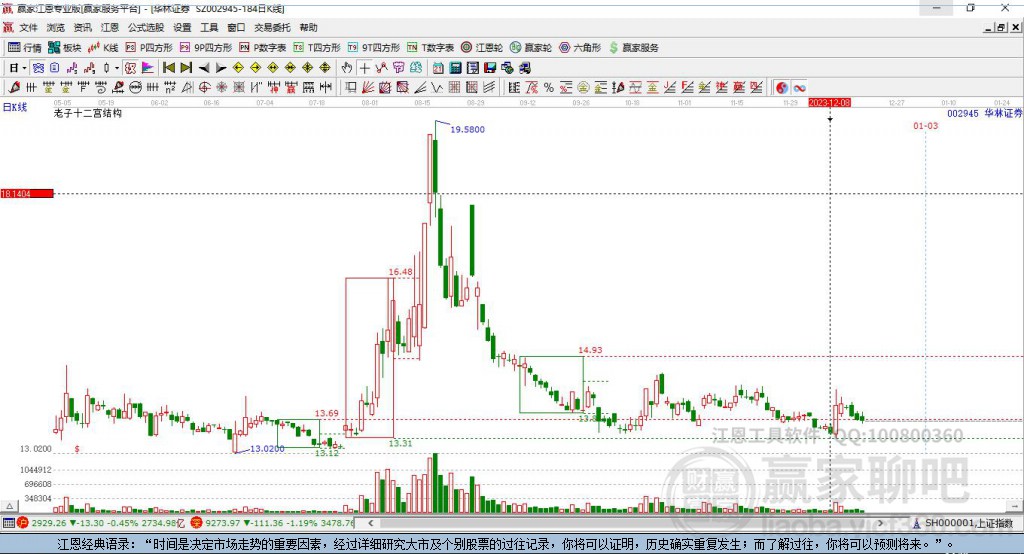This screenshot has height=554, width=1024.
Task: Open 赢家服务 dollar-sign service
Action: [633, 48]
